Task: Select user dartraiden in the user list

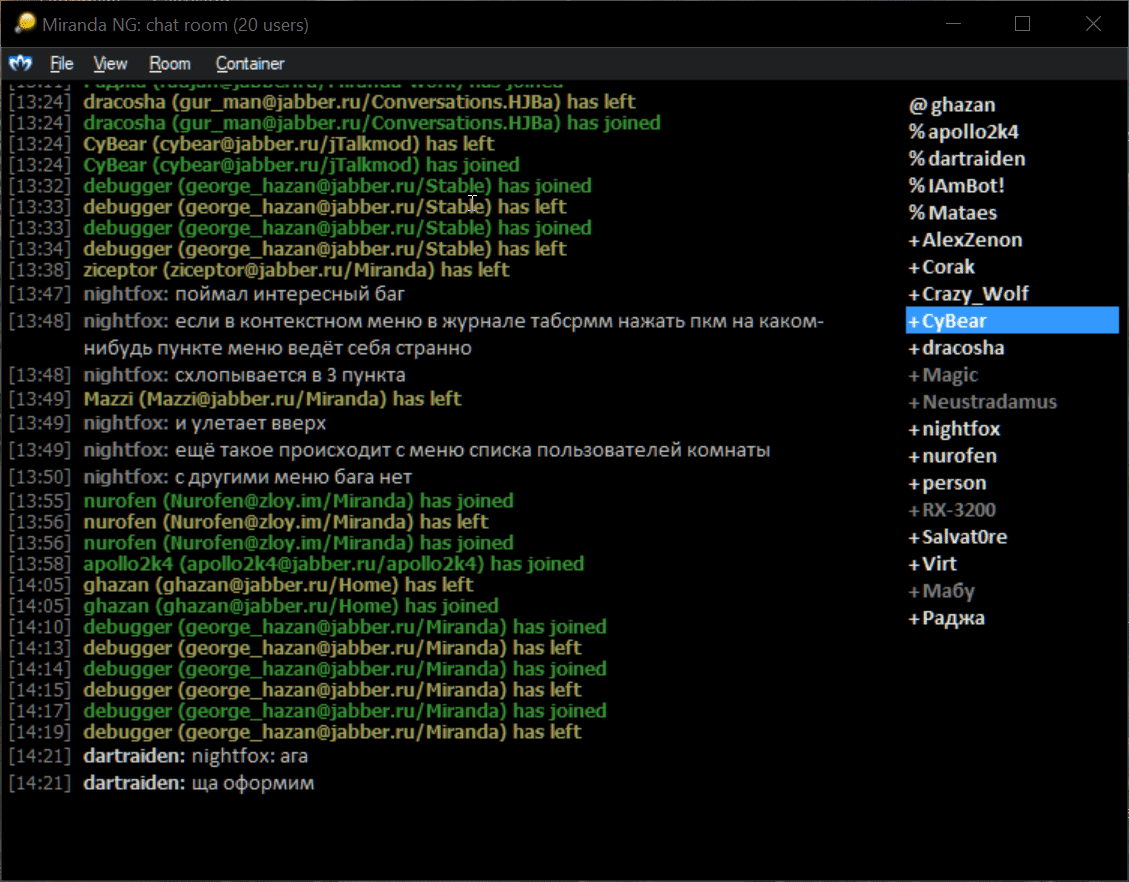Action: point(967,159)
